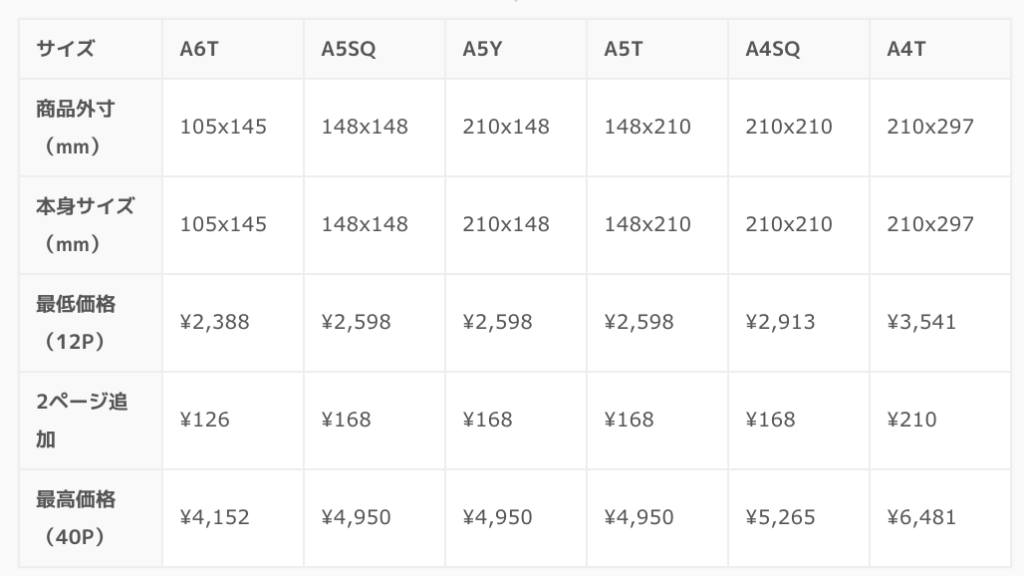Select the A5T column header
This screenshot has height=576, width=1024.
tap(658, 49)
